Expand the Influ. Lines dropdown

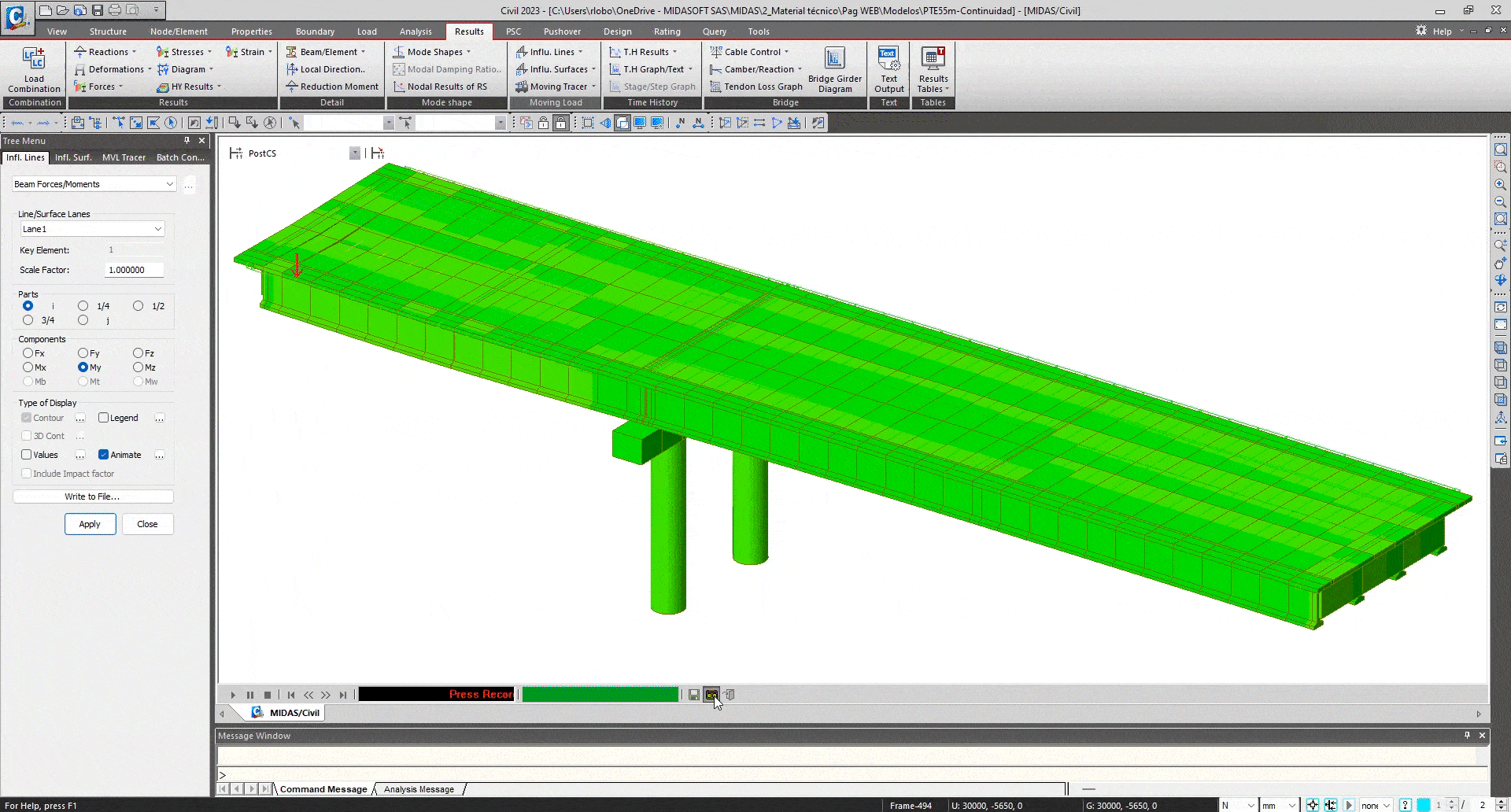point(581,52)
